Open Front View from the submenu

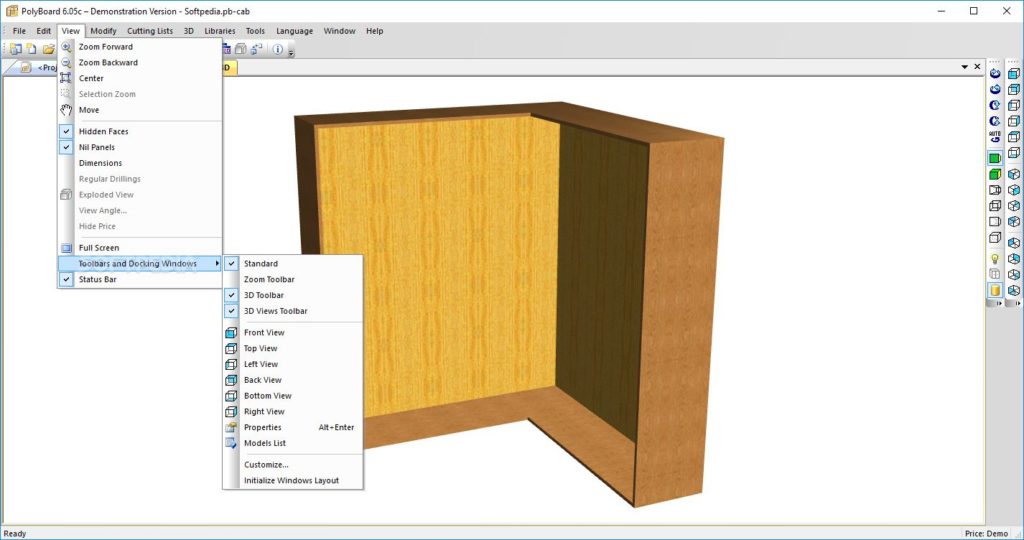(293, 332)
